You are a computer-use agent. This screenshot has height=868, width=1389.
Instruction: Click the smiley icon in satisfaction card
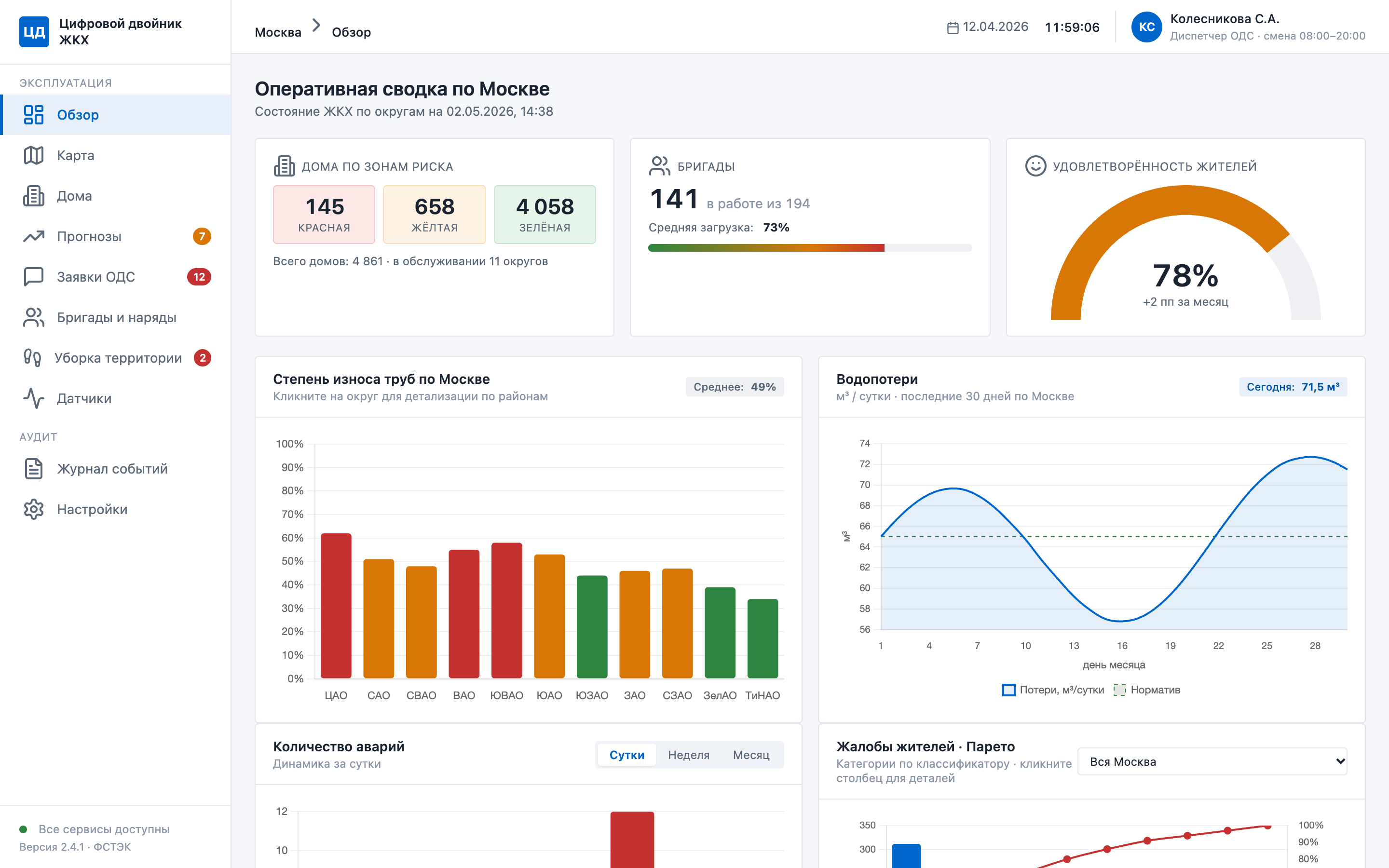point(1035,166)
